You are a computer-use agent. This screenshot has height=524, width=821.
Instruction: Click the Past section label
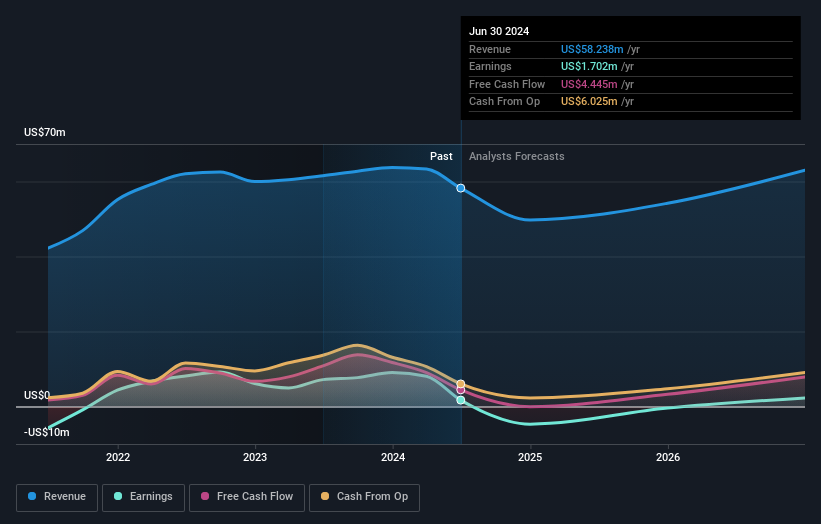[x=441, y=156]
